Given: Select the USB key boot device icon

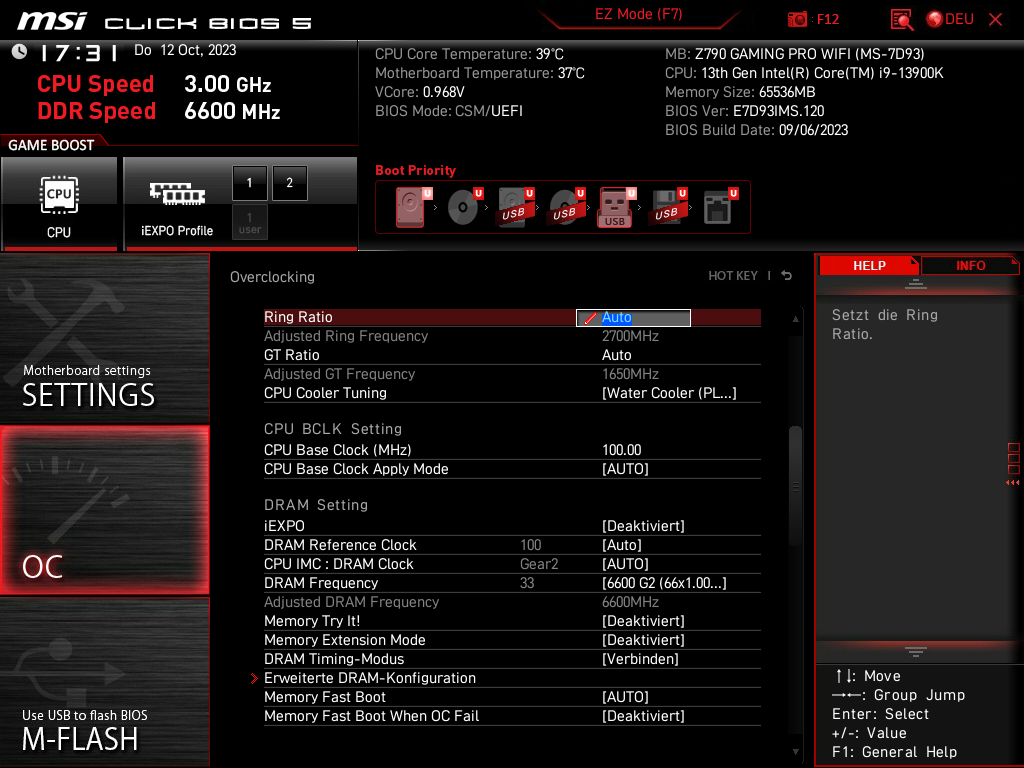Looking at the screenshot, I should pos(615,208).
